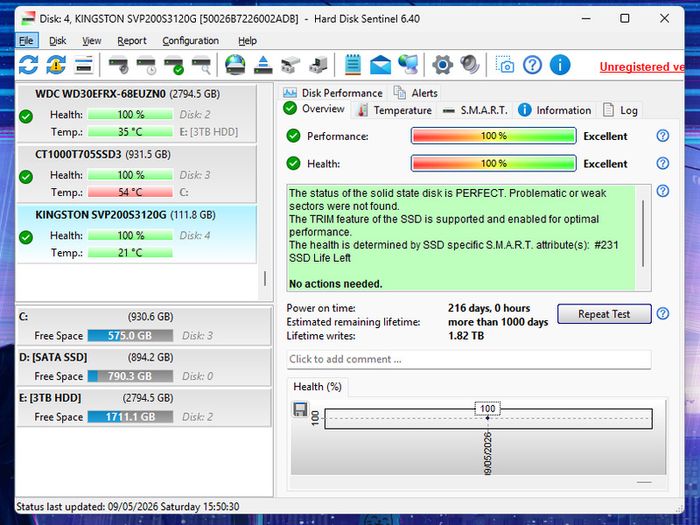Screen dimensions: 700x525
Task: Open the gear configuration icon
Action: click(x=442, y=65)
